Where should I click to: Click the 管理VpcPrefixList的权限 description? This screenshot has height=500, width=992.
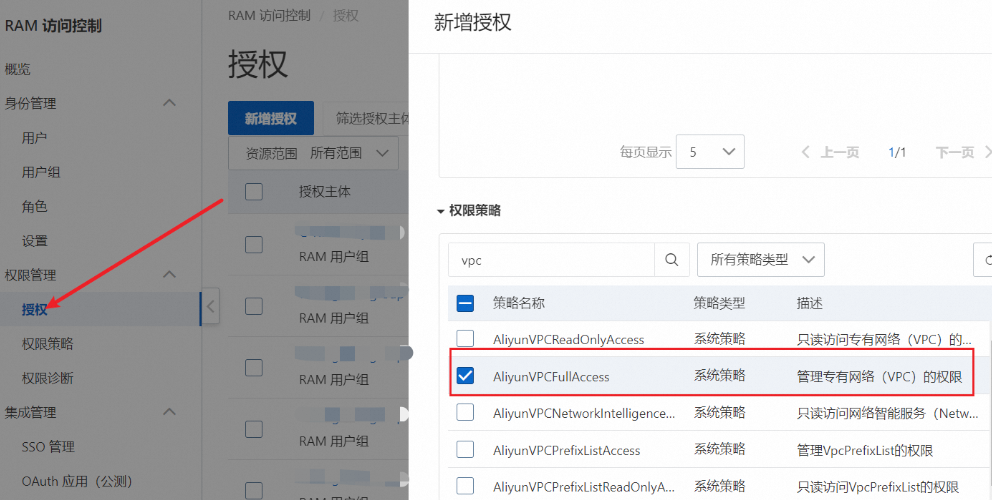pyautogui.click(x=864, y=451)
